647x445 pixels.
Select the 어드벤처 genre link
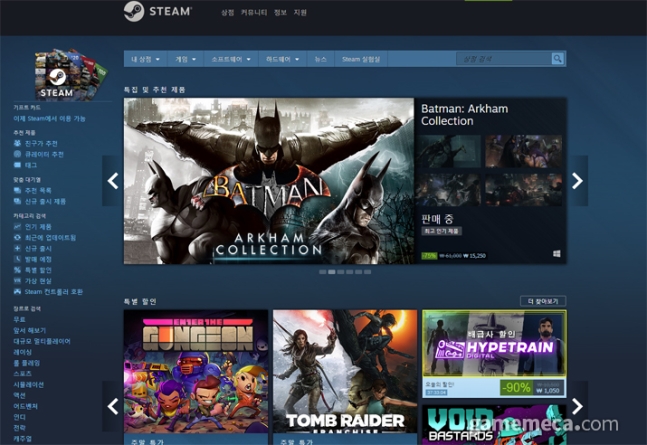coord(26,406)
